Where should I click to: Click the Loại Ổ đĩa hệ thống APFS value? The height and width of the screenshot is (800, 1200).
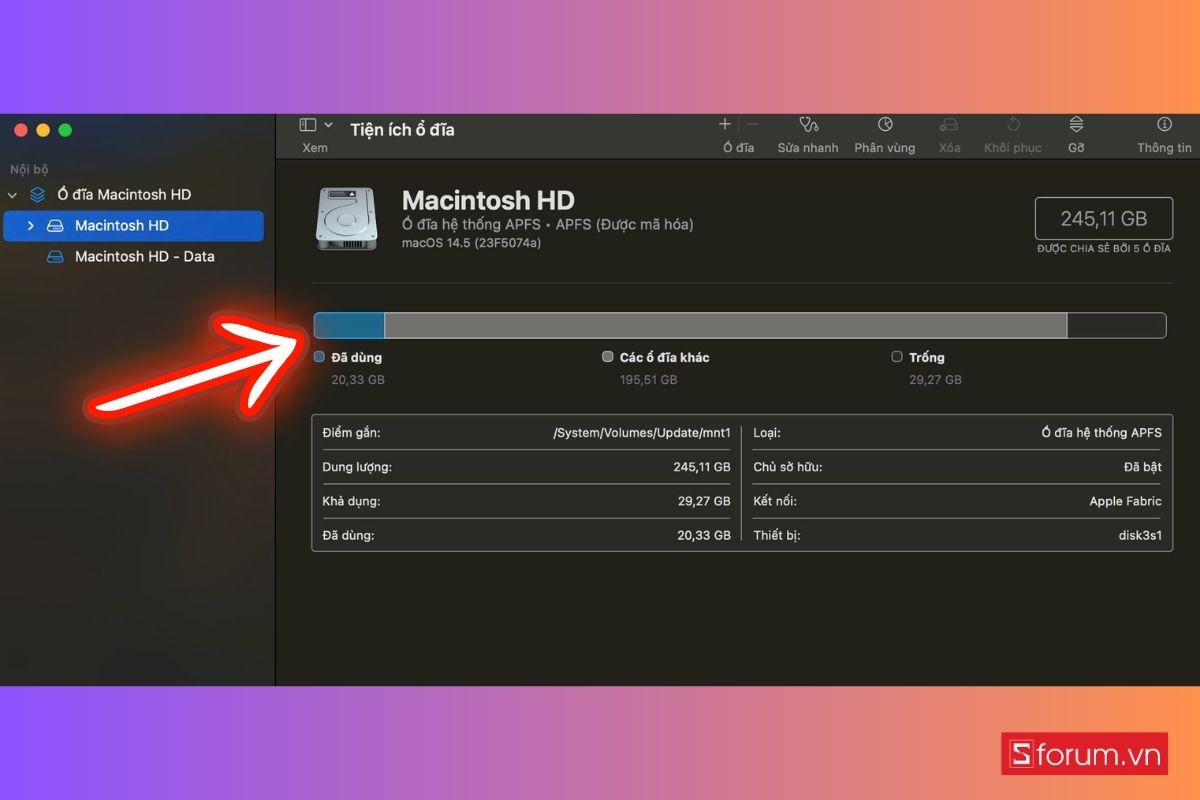click(1102, 433)
